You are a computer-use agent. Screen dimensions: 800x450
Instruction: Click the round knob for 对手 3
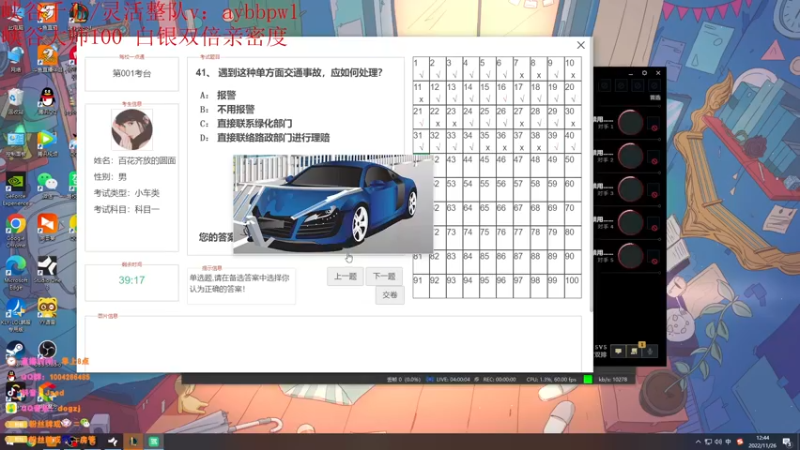tap(630, 189)
